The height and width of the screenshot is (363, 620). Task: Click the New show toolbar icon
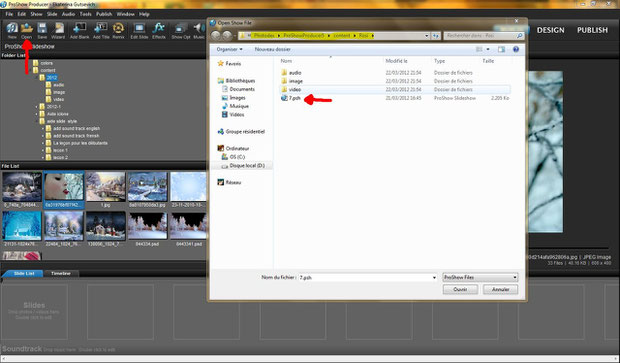[12, 30]
